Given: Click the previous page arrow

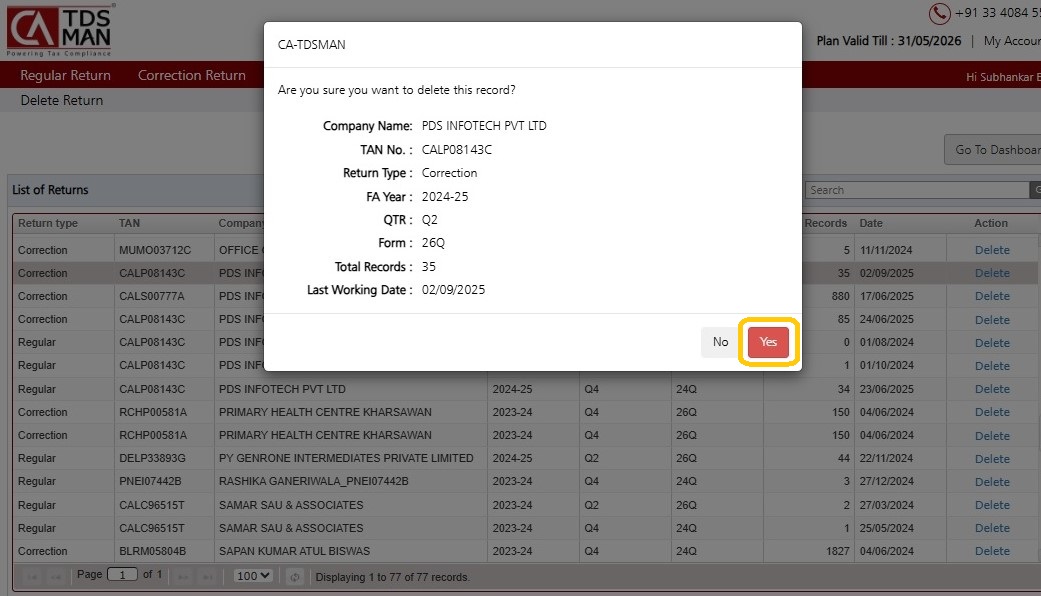Looking at the screenshot, I should [57, 576].
